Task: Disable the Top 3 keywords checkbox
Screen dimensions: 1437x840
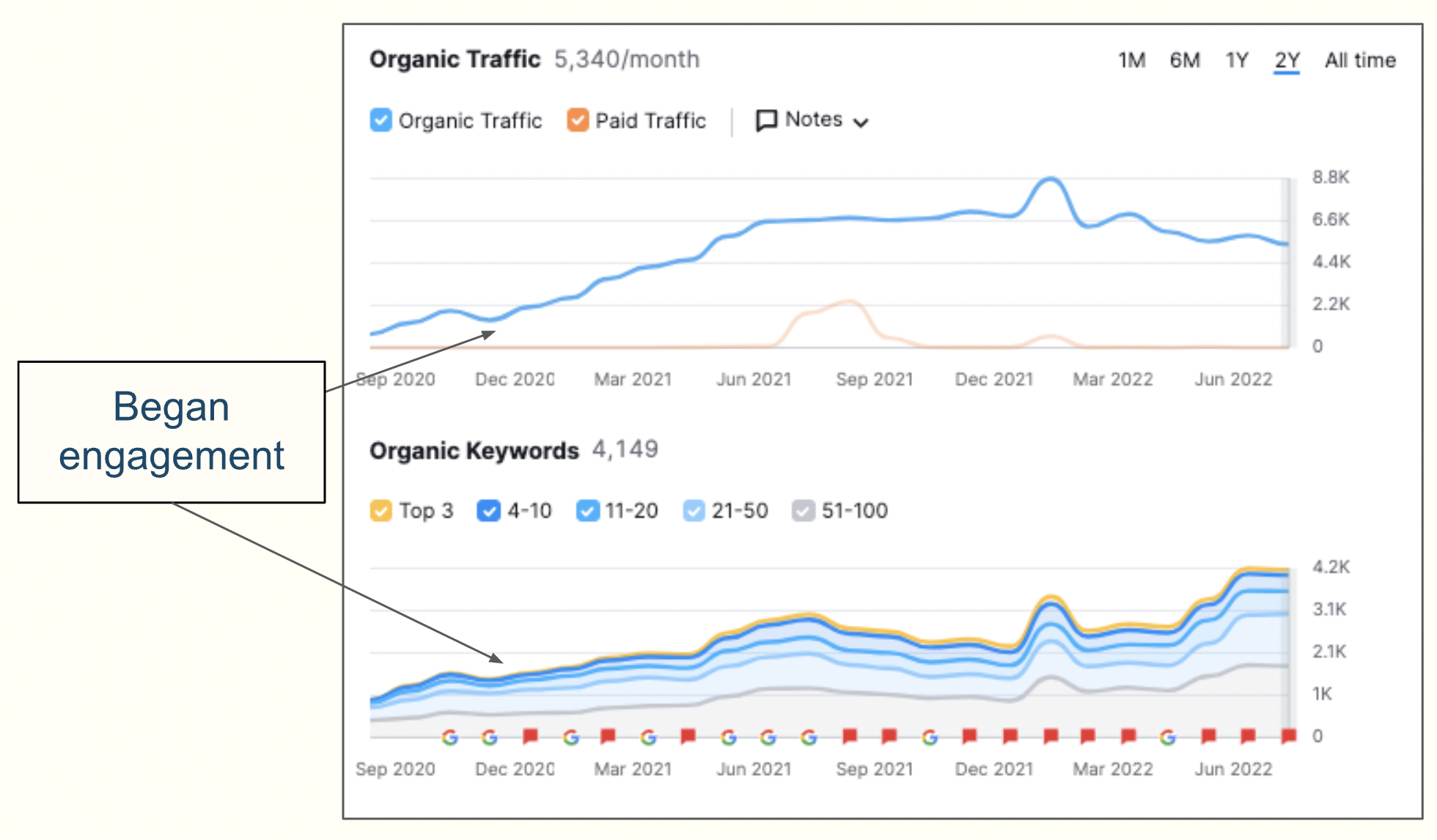Action: point(381,510)
